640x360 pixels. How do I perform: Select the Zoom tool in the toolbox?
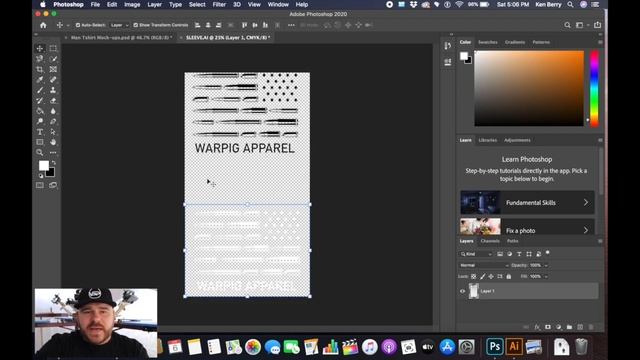click(40, 153)
